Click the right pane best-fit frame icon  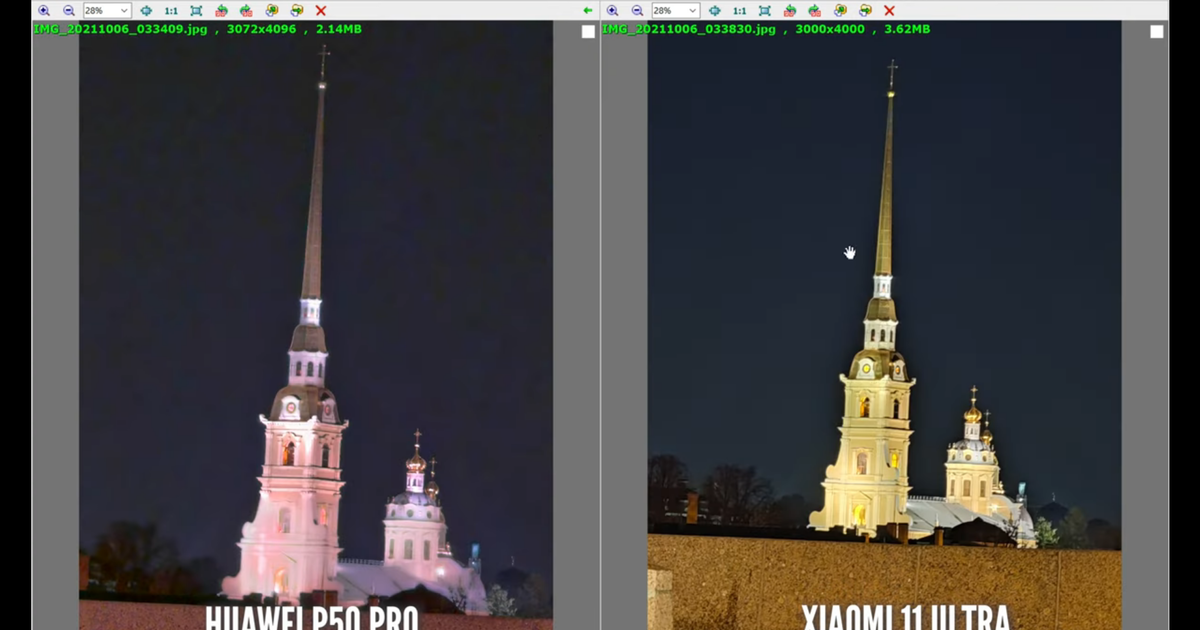point(764,10)
